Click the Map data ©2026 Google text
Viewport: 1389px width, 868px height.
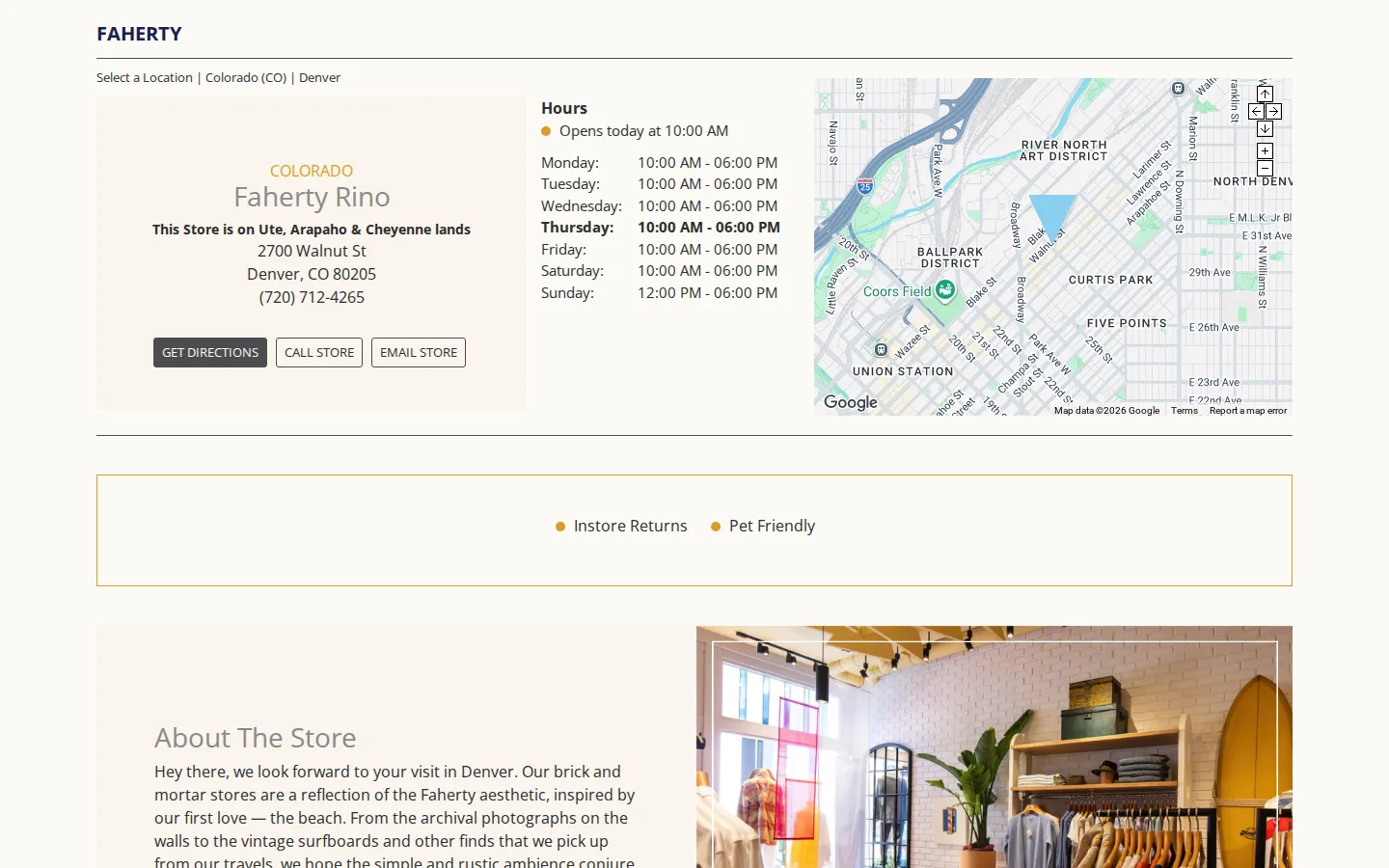click(1106, 411)
